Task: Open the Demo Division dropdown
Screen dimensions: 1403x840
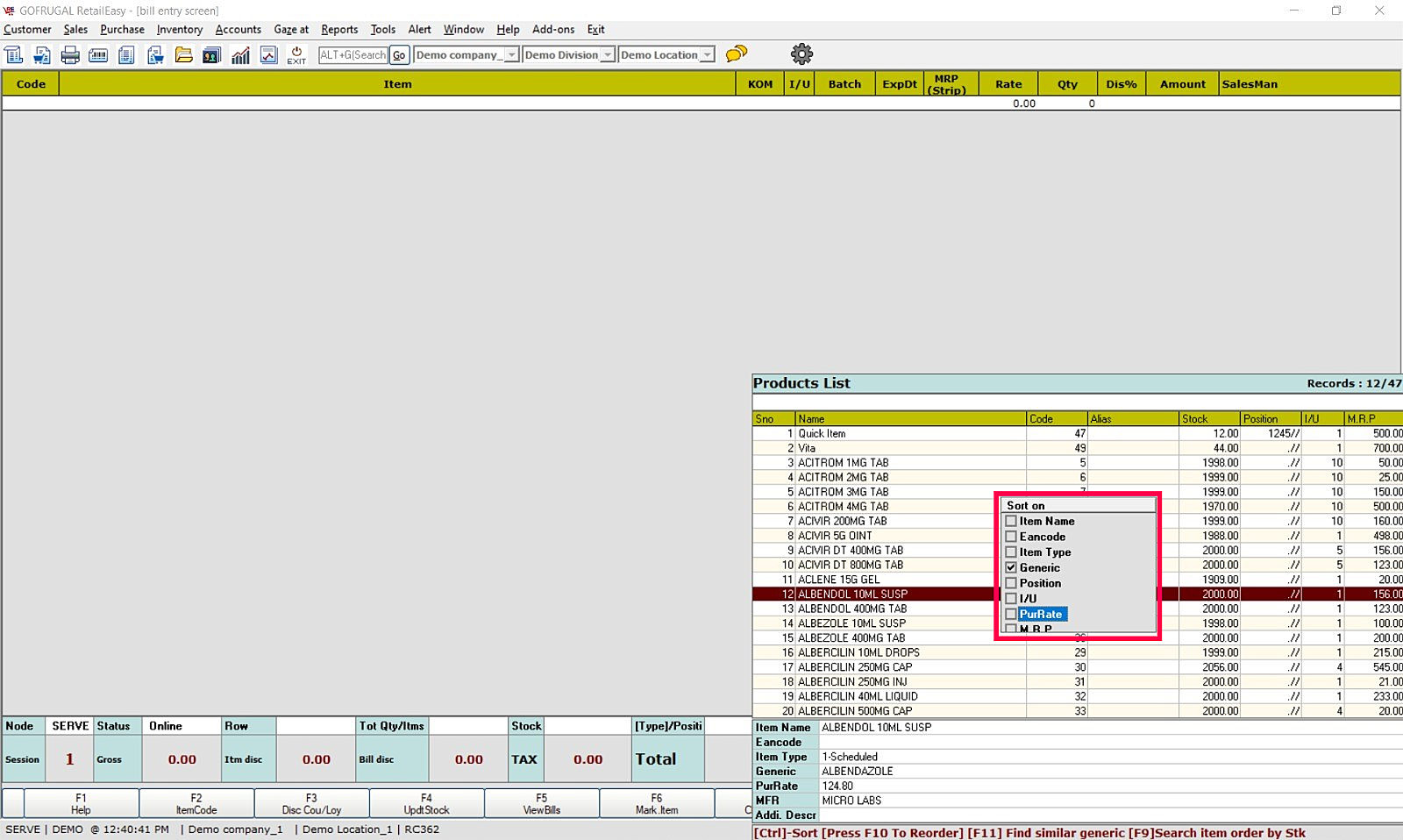Action: 607,55
